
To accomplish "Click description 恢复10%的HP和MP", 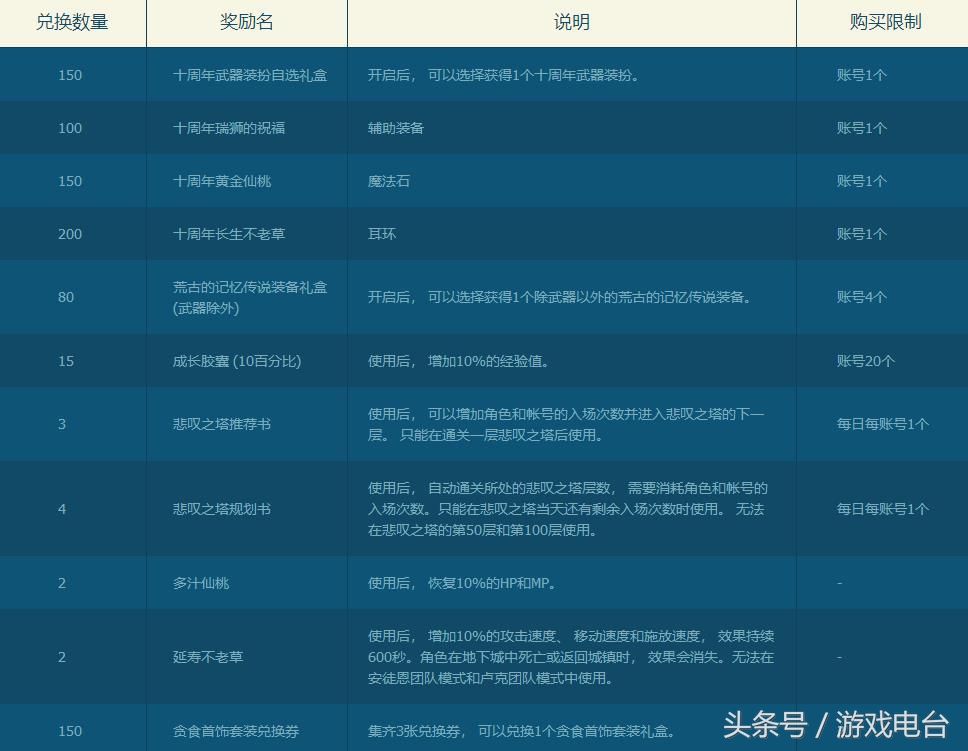I will coord(462,584).
